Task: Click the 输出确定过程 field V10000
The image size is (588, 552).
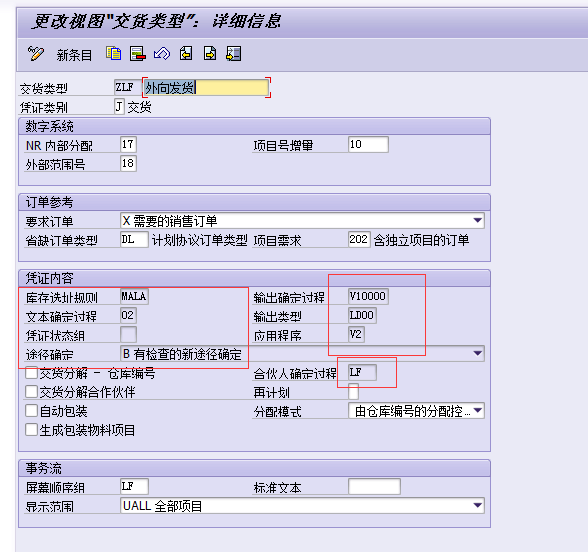Action: [368, 296]
